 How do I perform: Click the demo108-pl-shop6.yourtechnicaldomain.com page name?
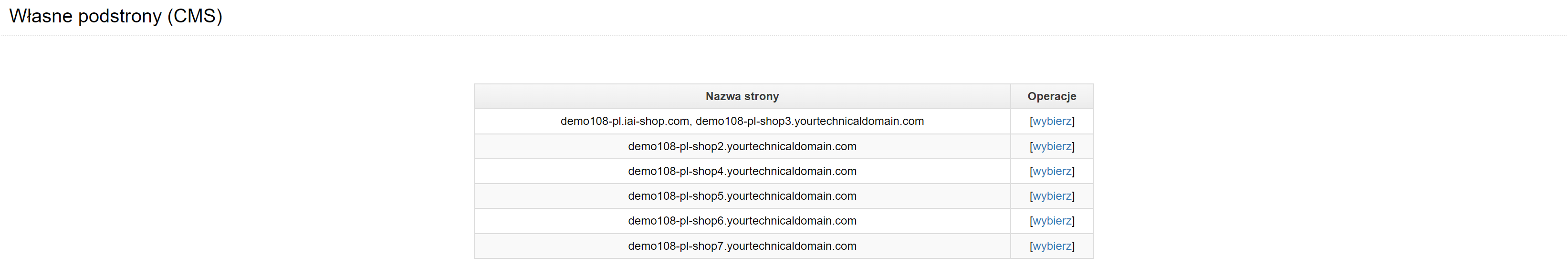coord(742,221)
